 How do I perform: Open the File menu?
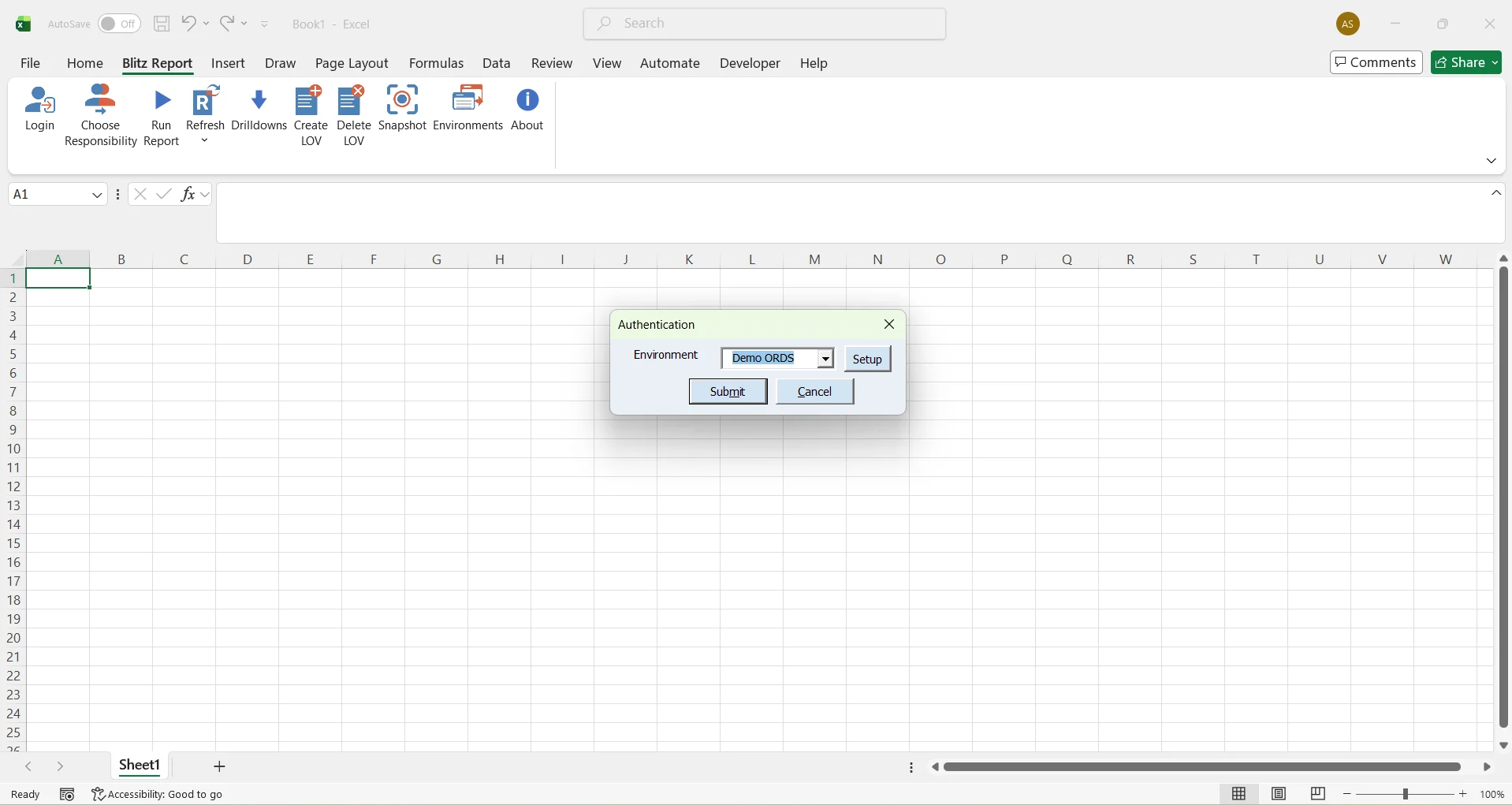pyautogui.click(x=31, y=63)
